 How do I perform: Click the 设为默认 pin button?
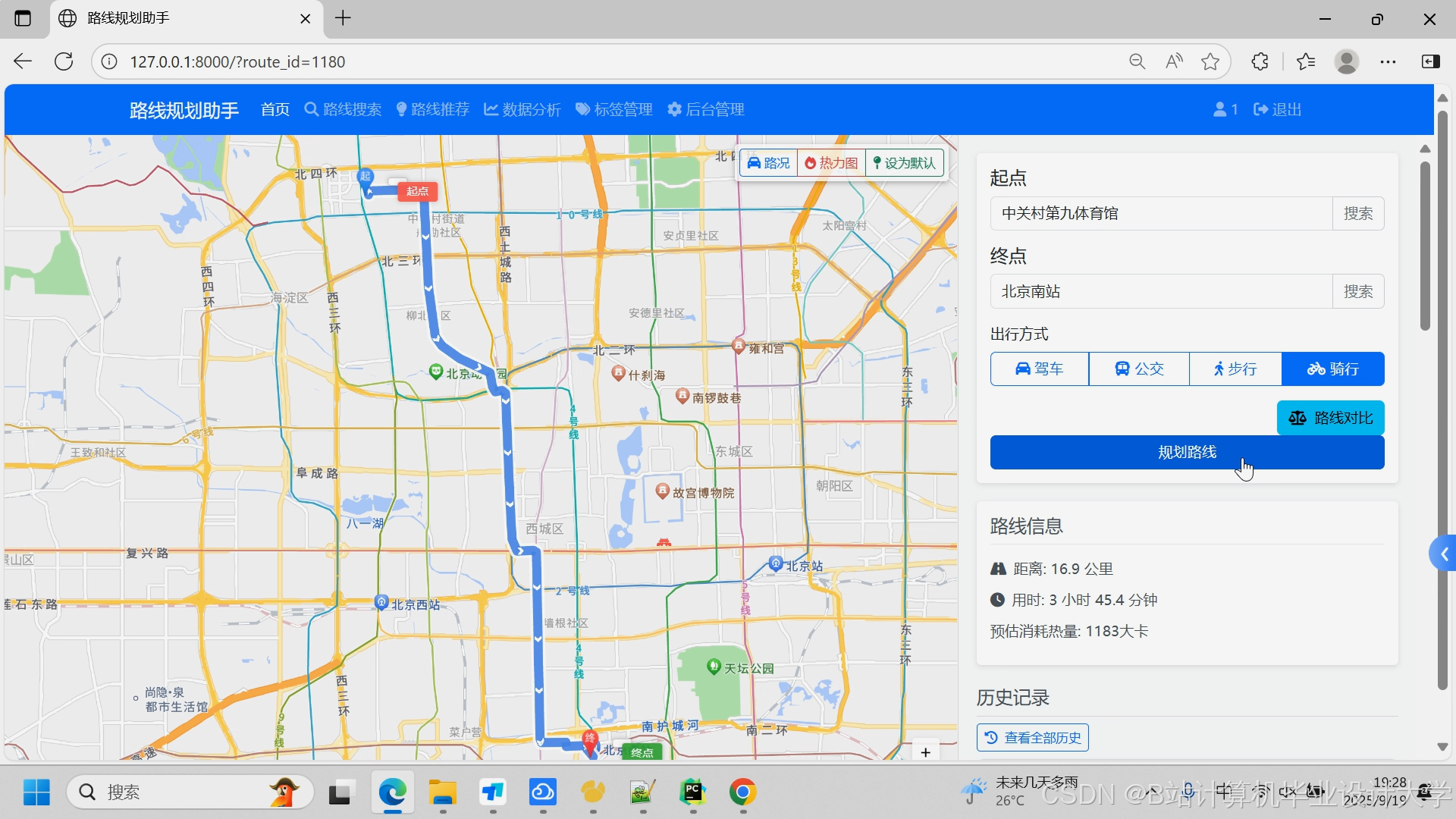pos(905,163)
